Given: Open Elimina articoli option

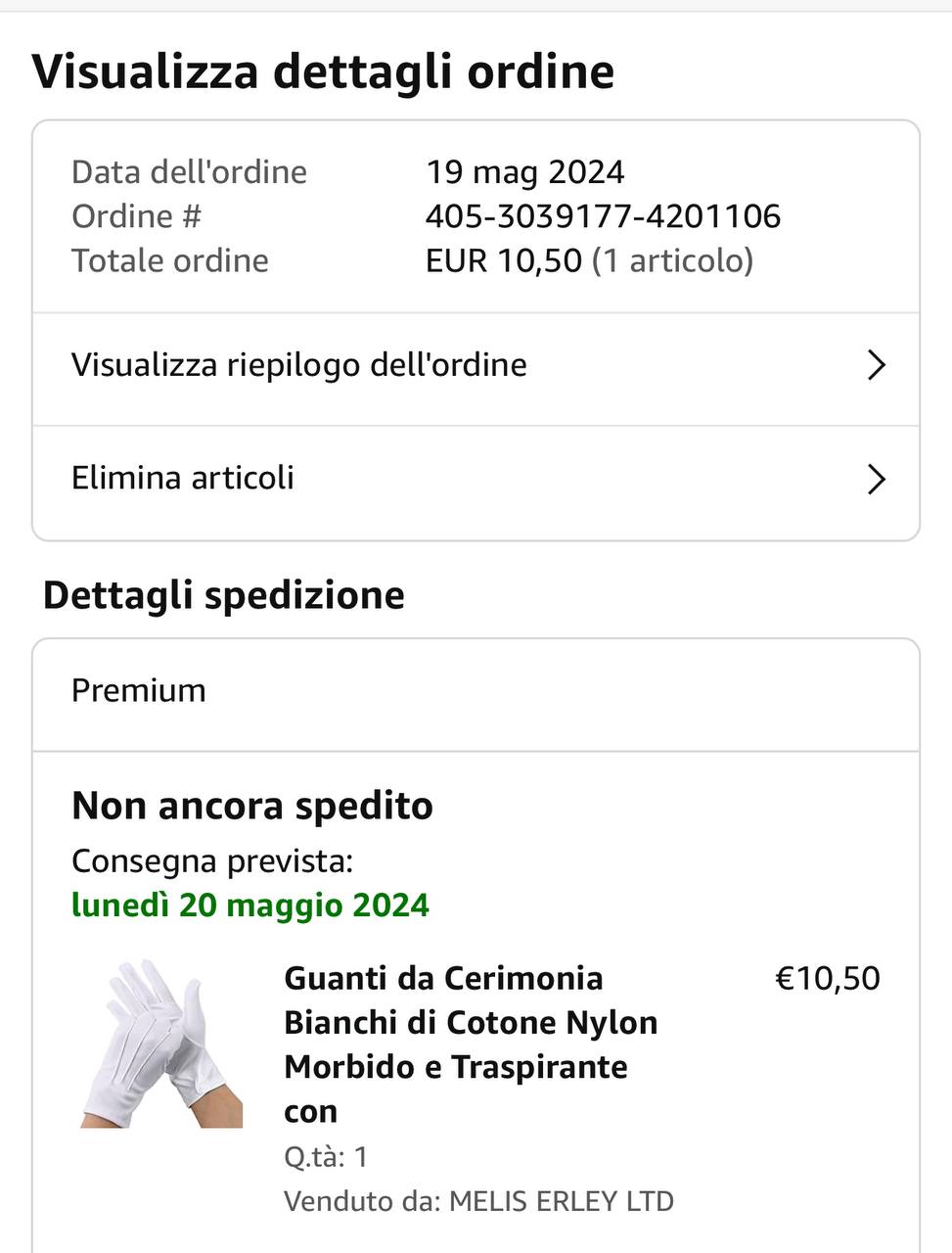Looking at the screenshot, I should pyautogui.click(x=183, y=478).
